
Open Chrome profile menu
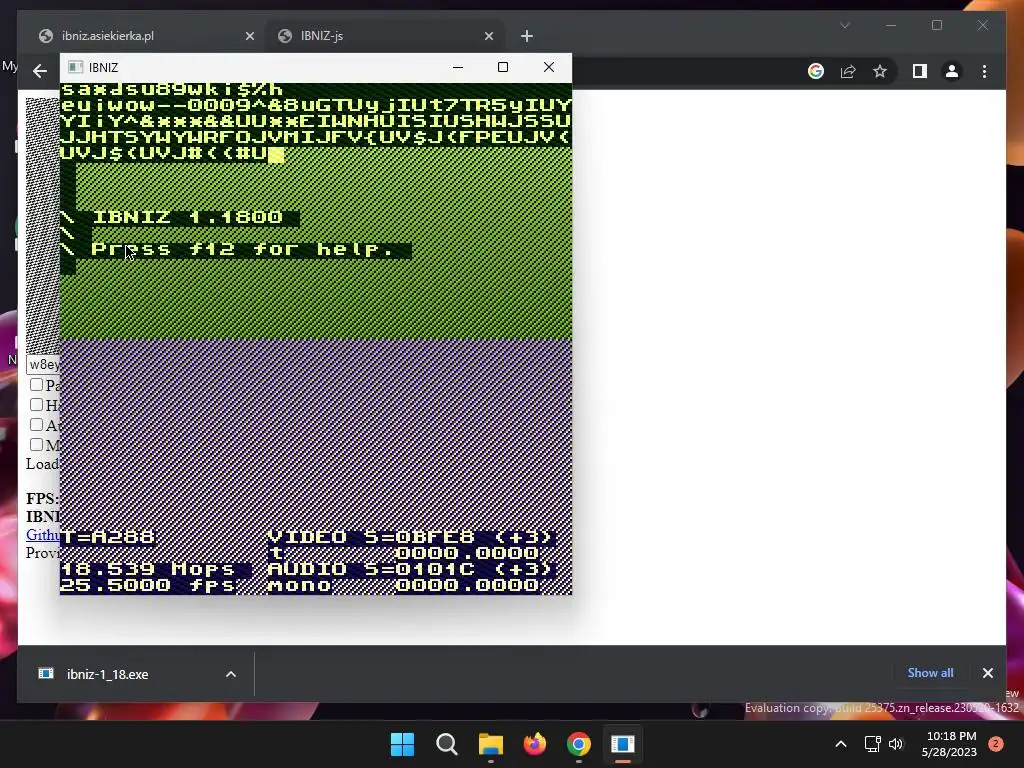(x=952, y=71)
